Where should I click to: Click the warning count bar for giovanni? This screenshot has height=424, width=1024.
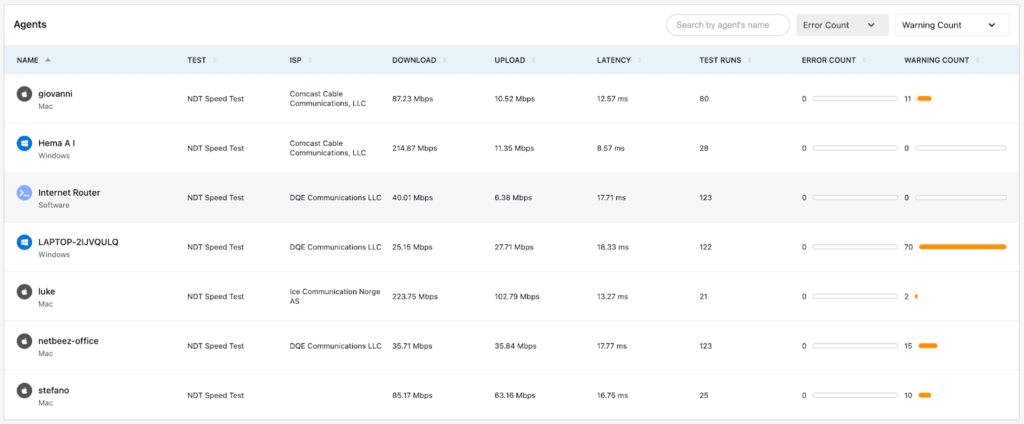(924, 98)
